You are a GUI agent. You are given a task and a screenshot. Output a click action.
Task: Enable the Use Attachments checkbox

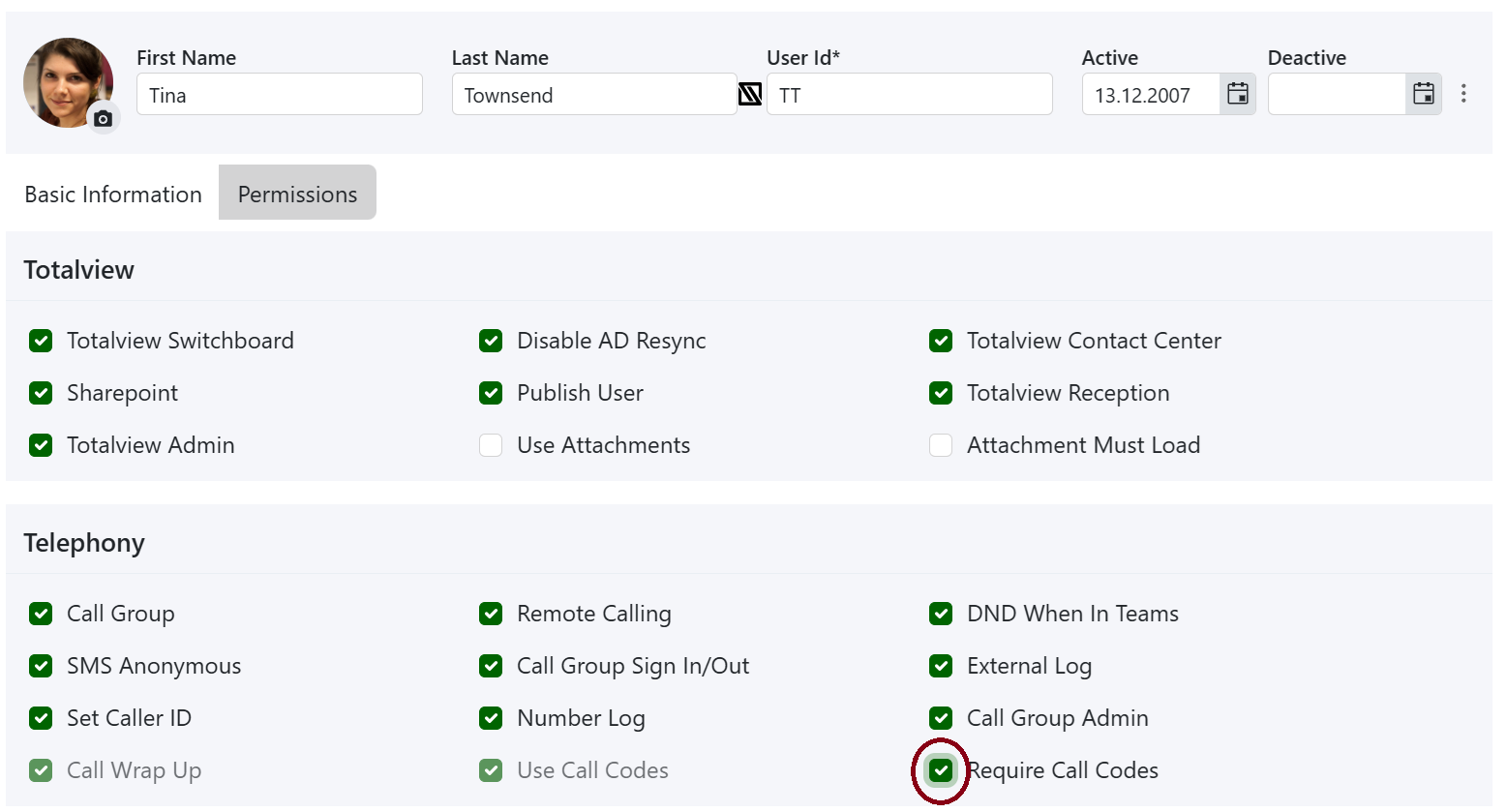[491, 445]
